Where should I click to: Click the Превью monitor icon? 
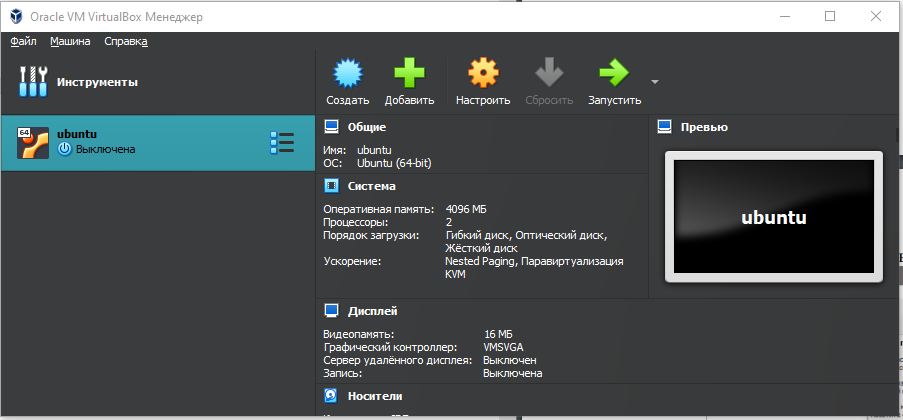coord(665,127)
